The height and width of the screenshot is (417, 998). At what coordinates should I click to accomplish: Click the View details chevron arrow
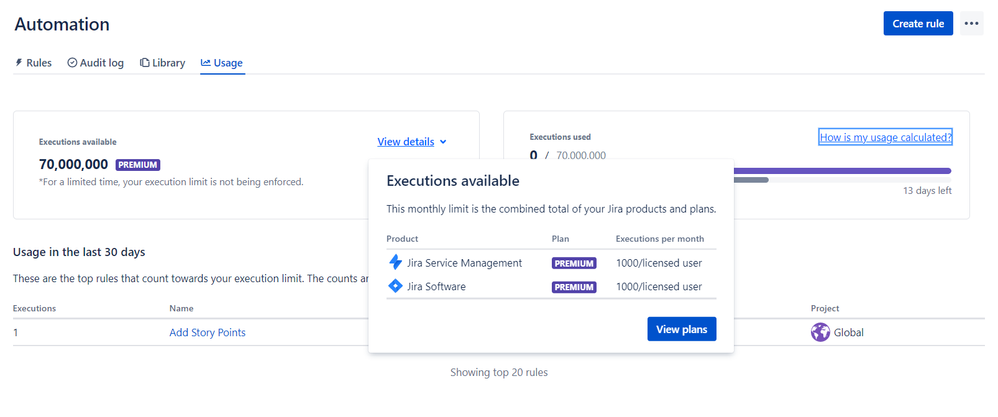pos(443,142)
